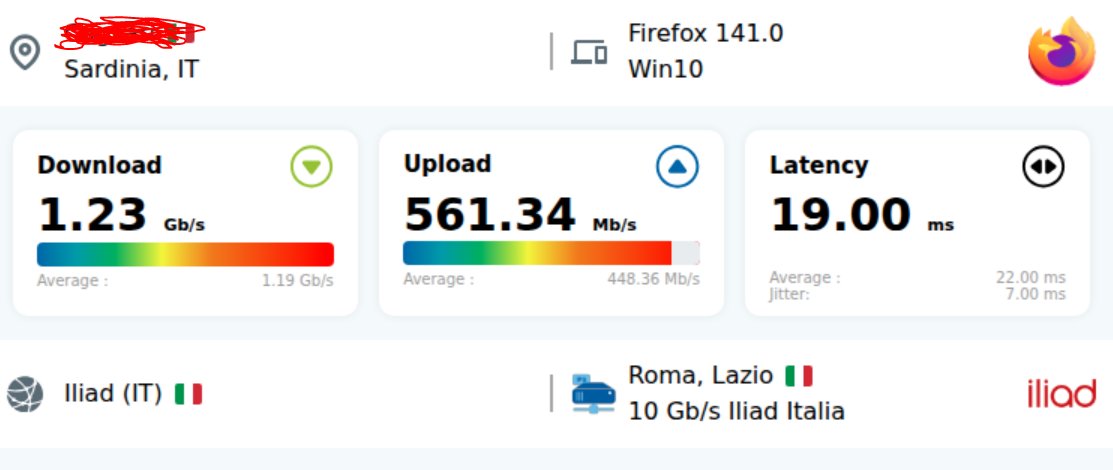Click the red iliad logo
1113x470 pixels.
(1061, 394)
